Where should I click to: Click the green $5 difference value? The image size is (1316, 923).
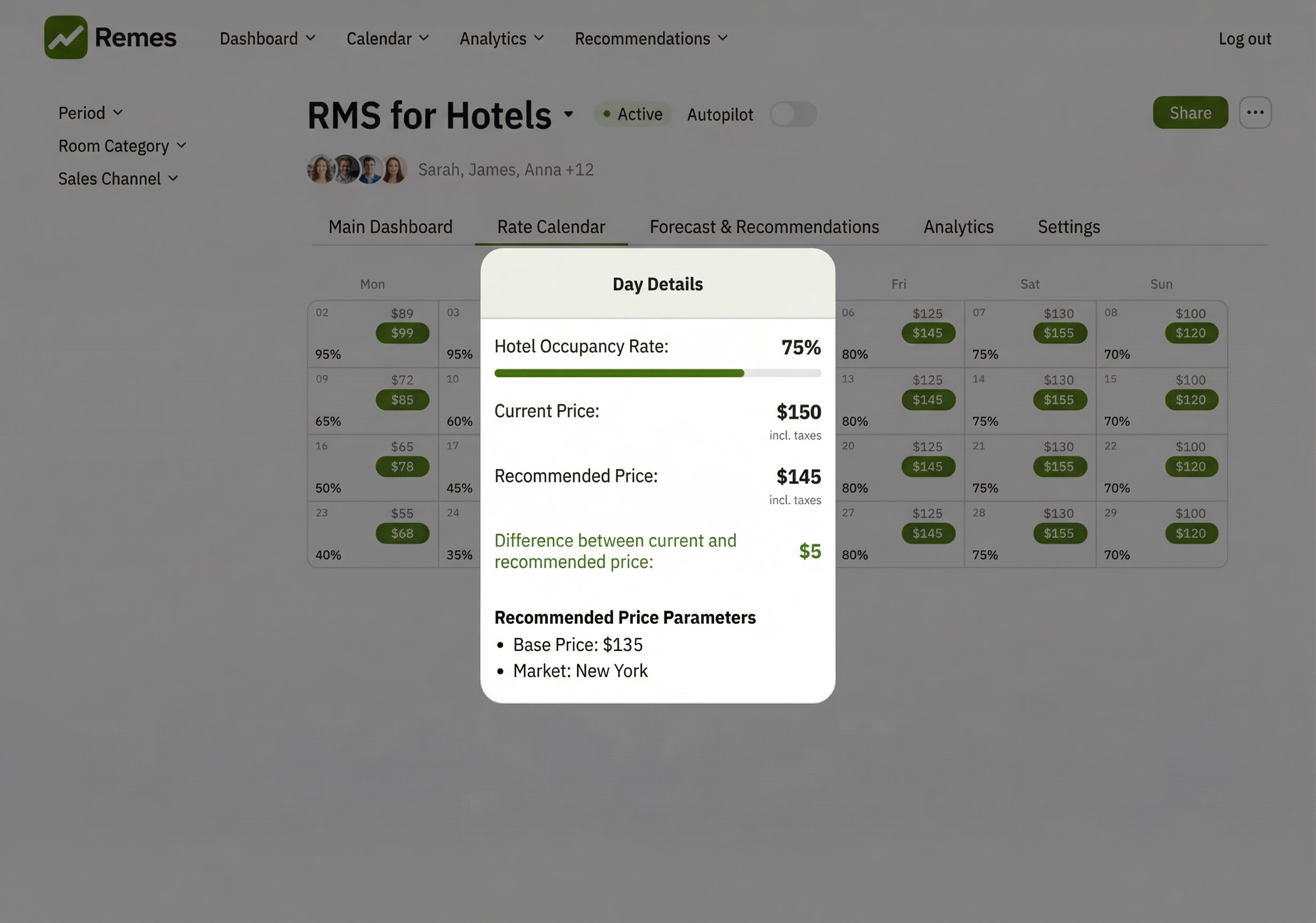(x=810, y=551)
